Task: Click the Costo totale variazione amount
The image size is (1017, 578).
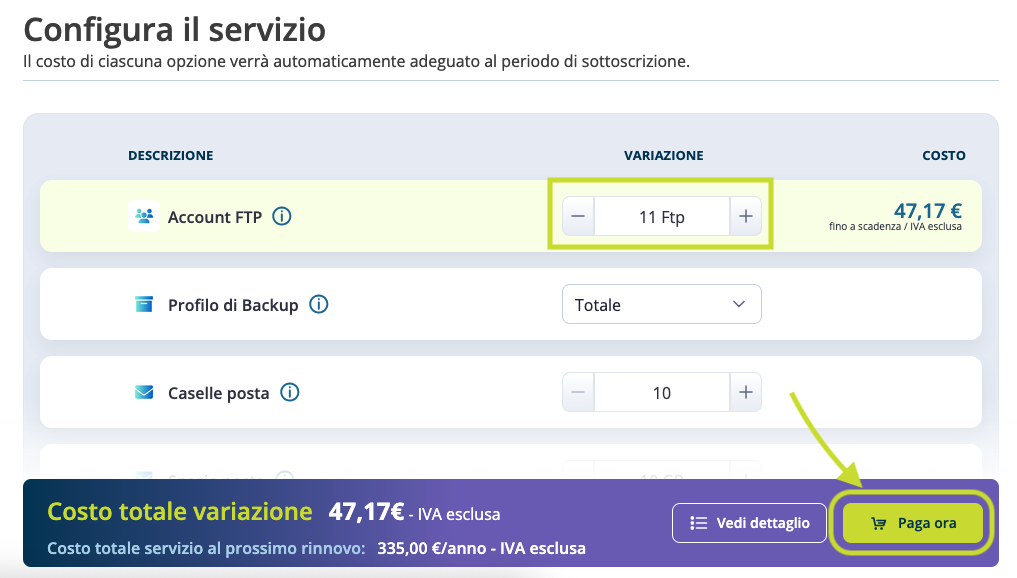Action: (366, 513)
